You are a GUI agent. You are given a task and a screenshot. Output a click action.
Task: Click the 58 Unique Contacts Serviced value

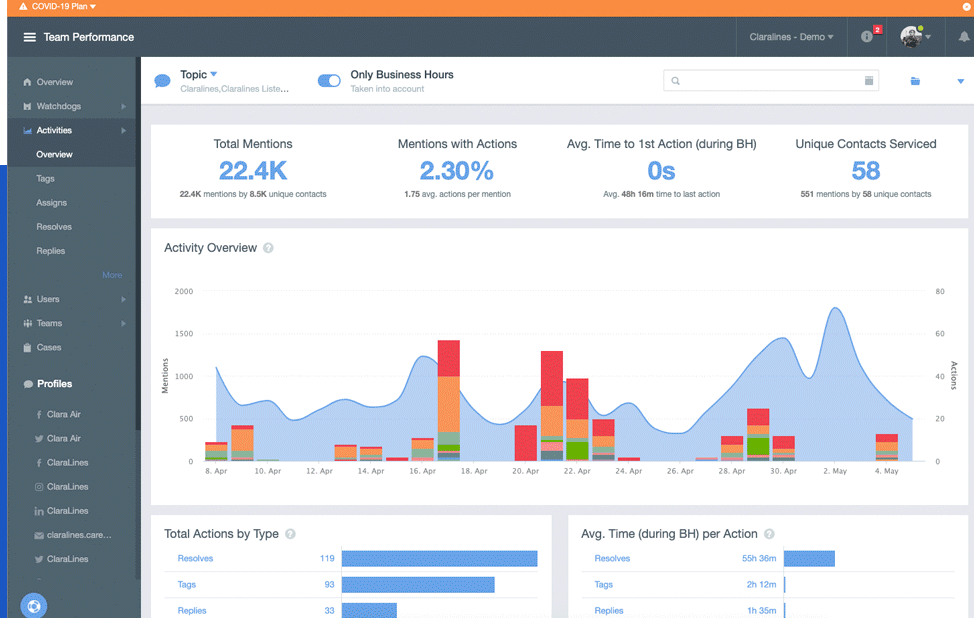click(x=865, y=171)
